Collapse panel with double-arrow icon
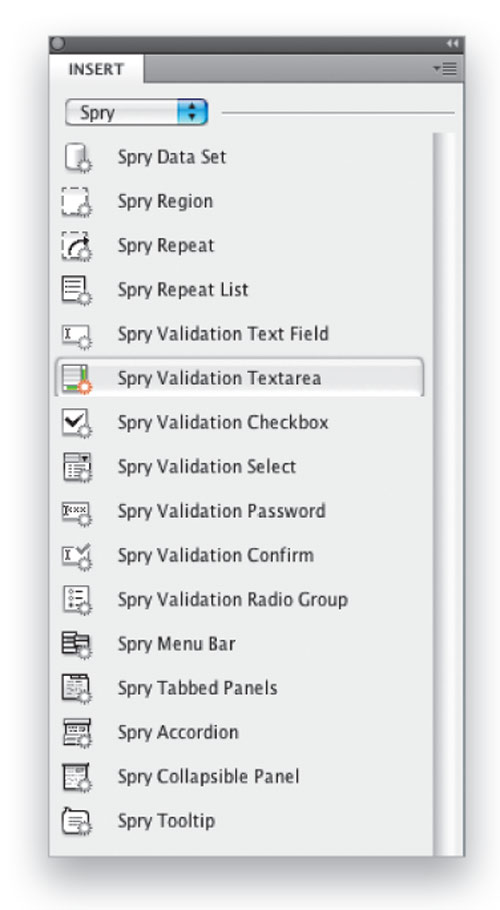Screen dimensions: 500x910 451,44
